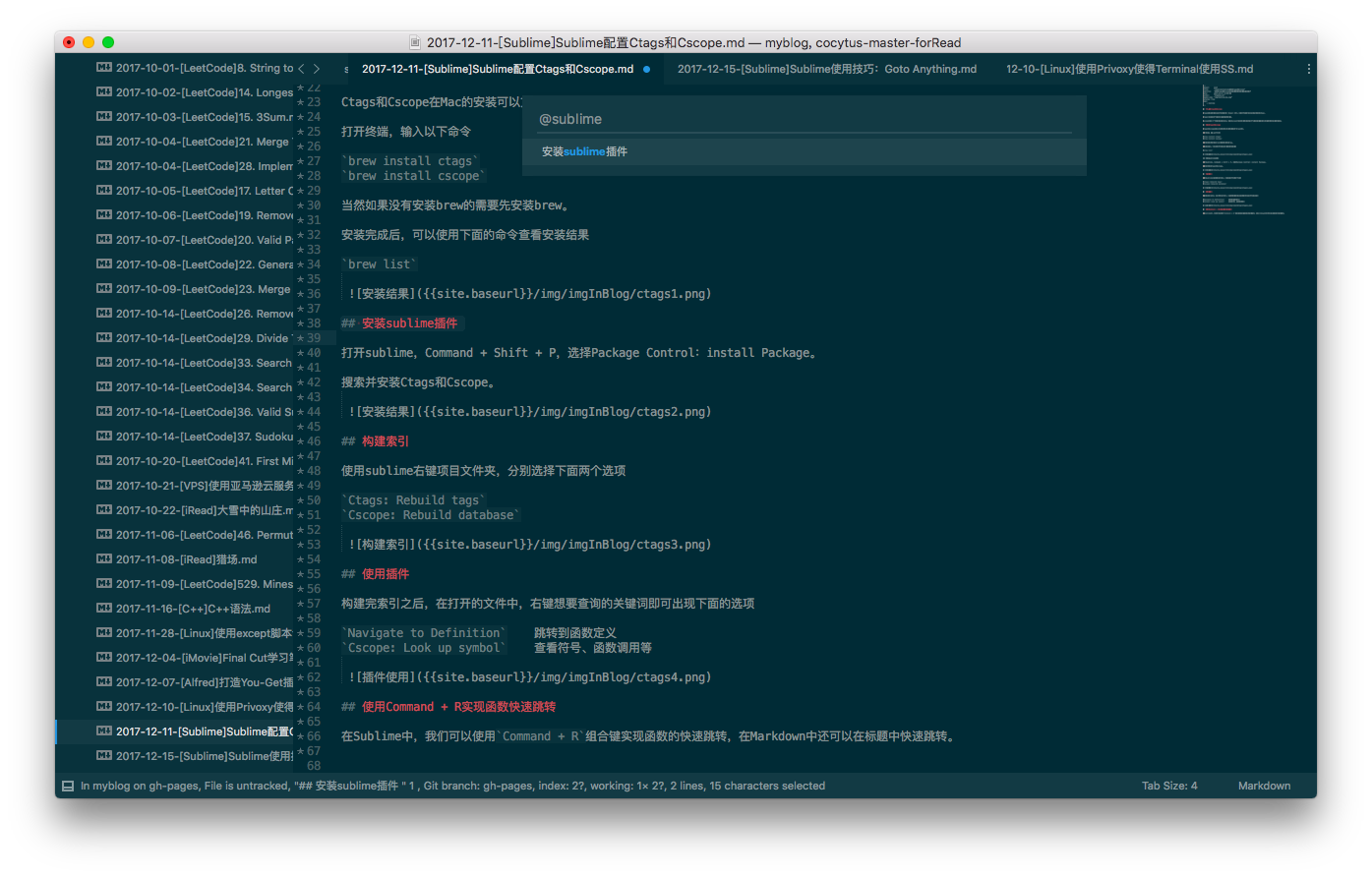1372x877 pixels.
Task: Open 2017-11-06-[LeetCode]46. Permut file
Action: coord(205,535)
